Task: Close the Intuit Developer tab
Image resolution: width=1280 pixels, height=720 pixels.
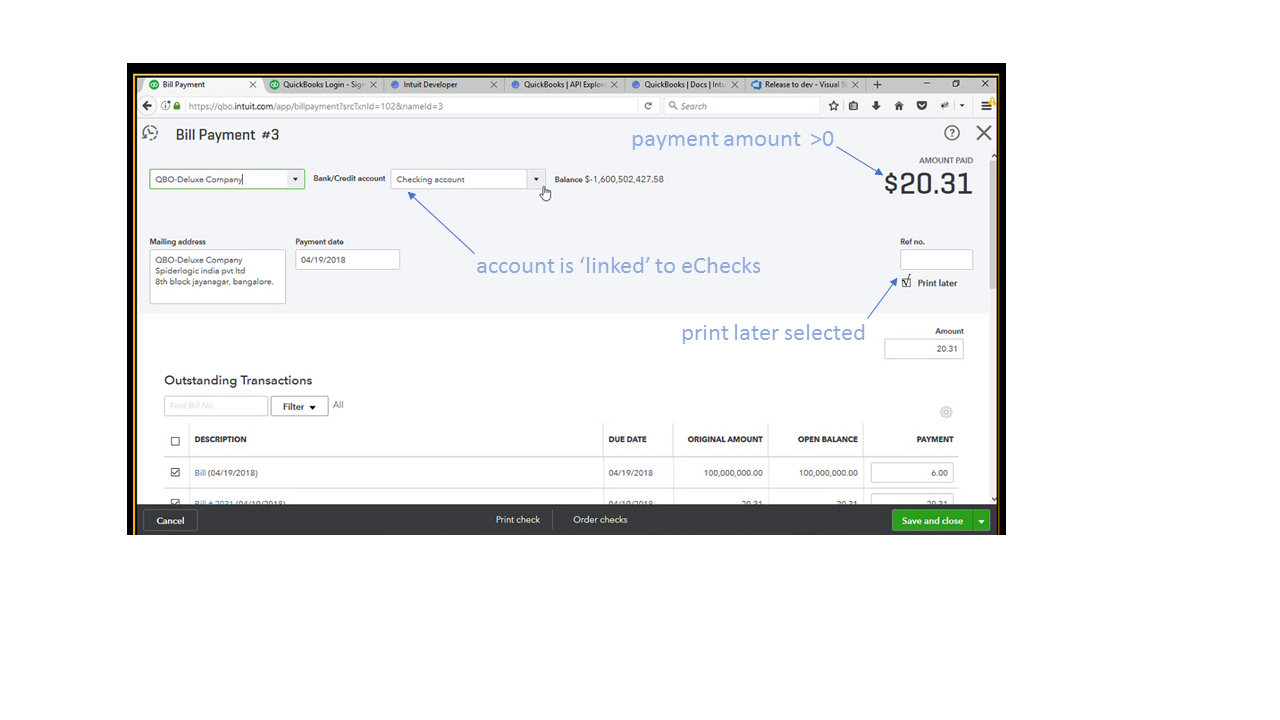Action: coord(494,85)
